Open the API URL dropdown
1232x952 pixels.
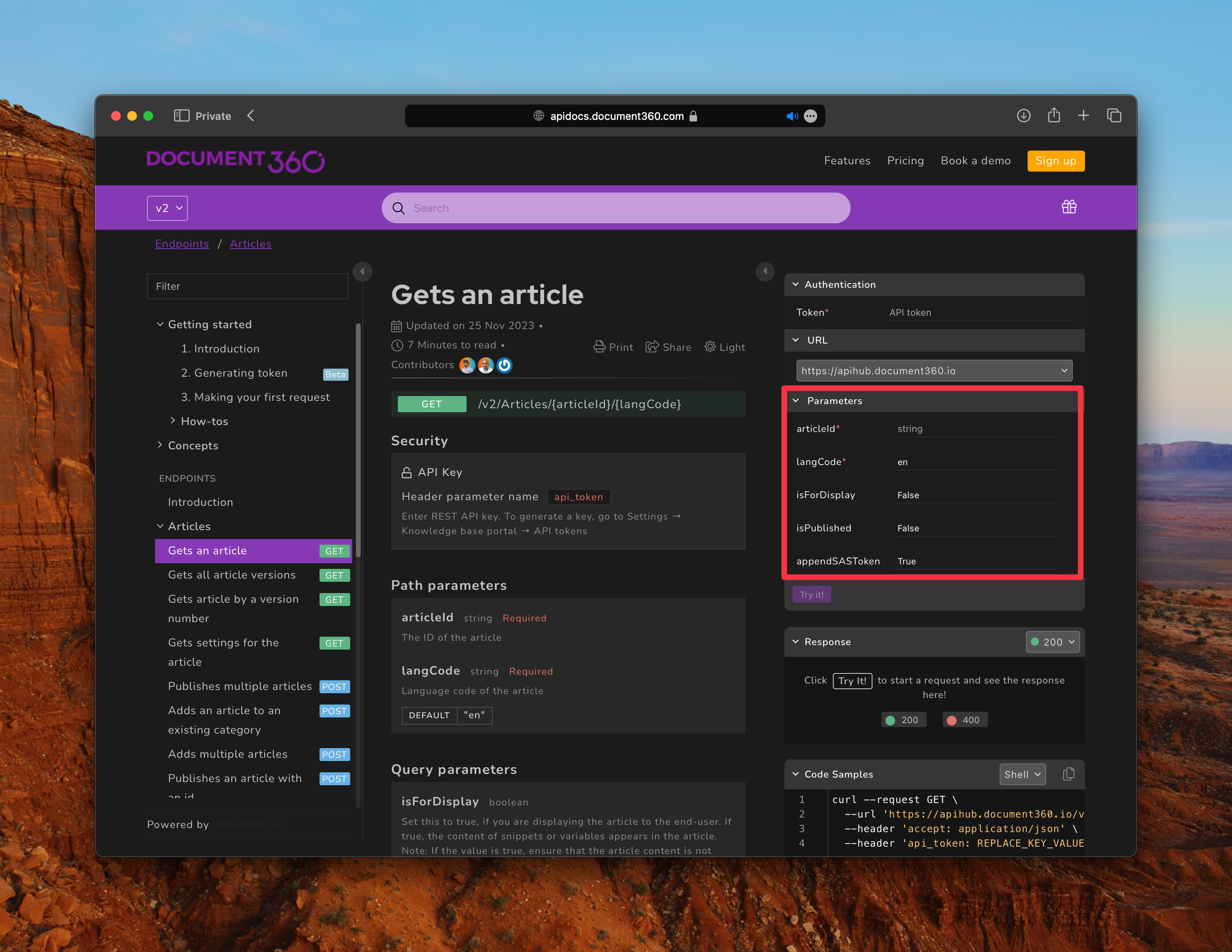[933, 371]
